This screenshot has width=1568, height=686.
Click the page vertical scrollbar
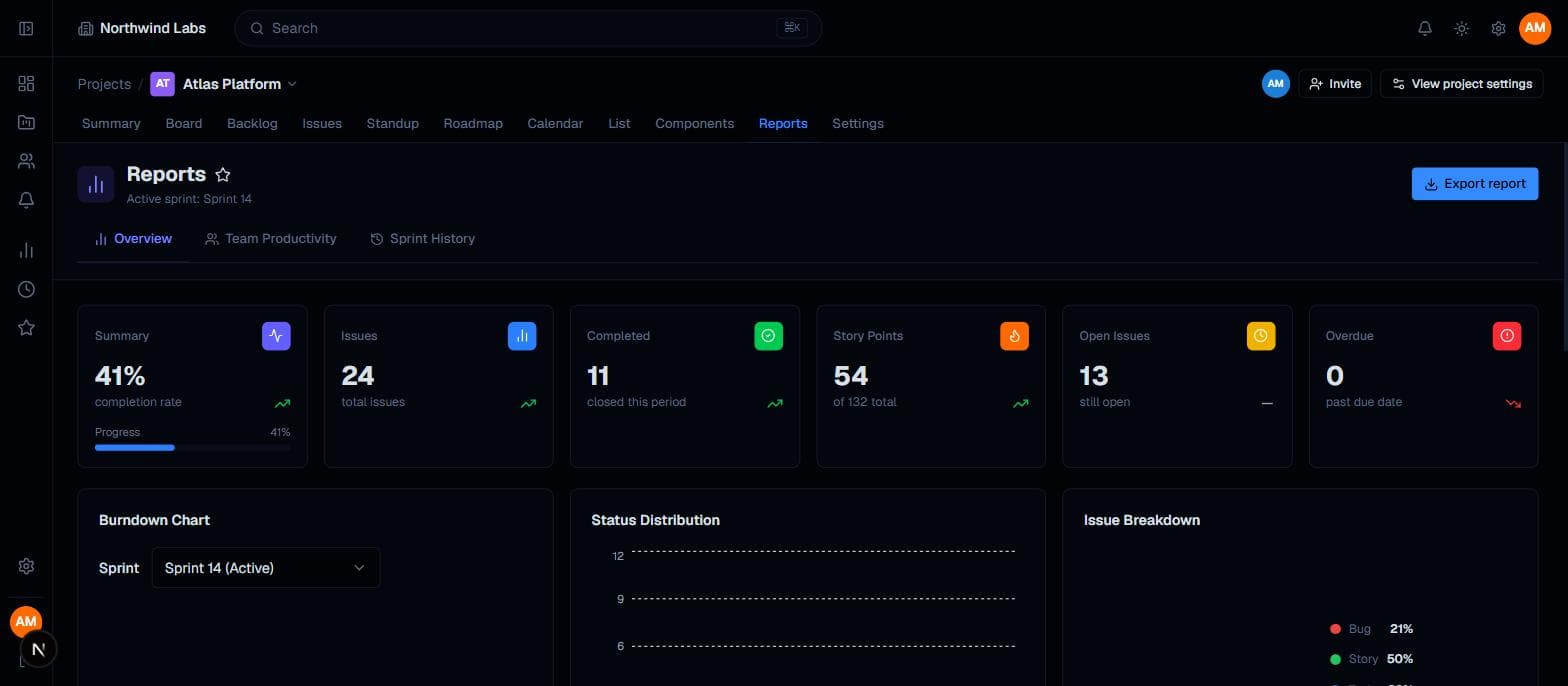pyautogui.click(x=1564, y=247)
